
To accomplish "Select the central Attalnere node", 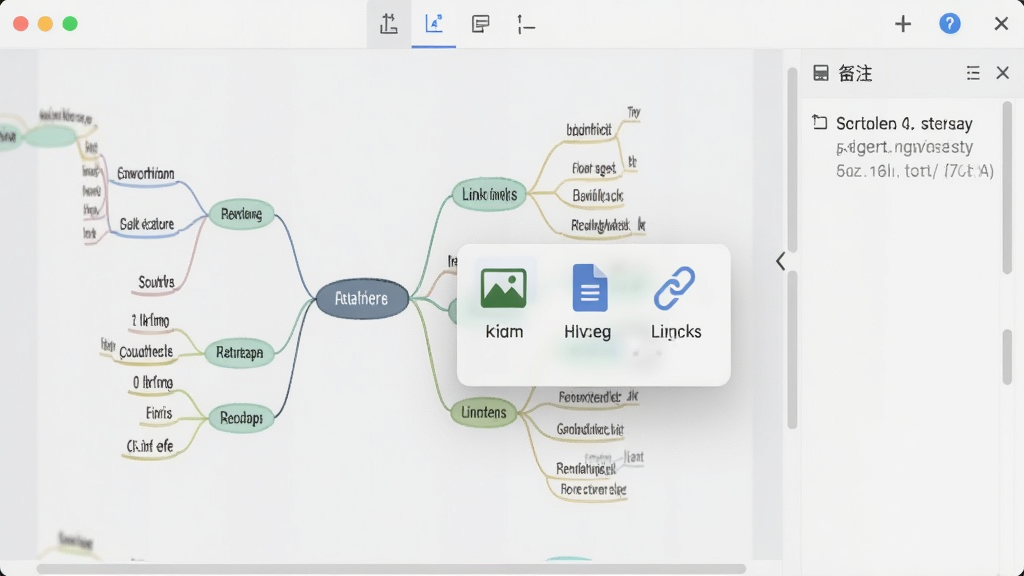I will pyautogui.click(x=362, y=298).
